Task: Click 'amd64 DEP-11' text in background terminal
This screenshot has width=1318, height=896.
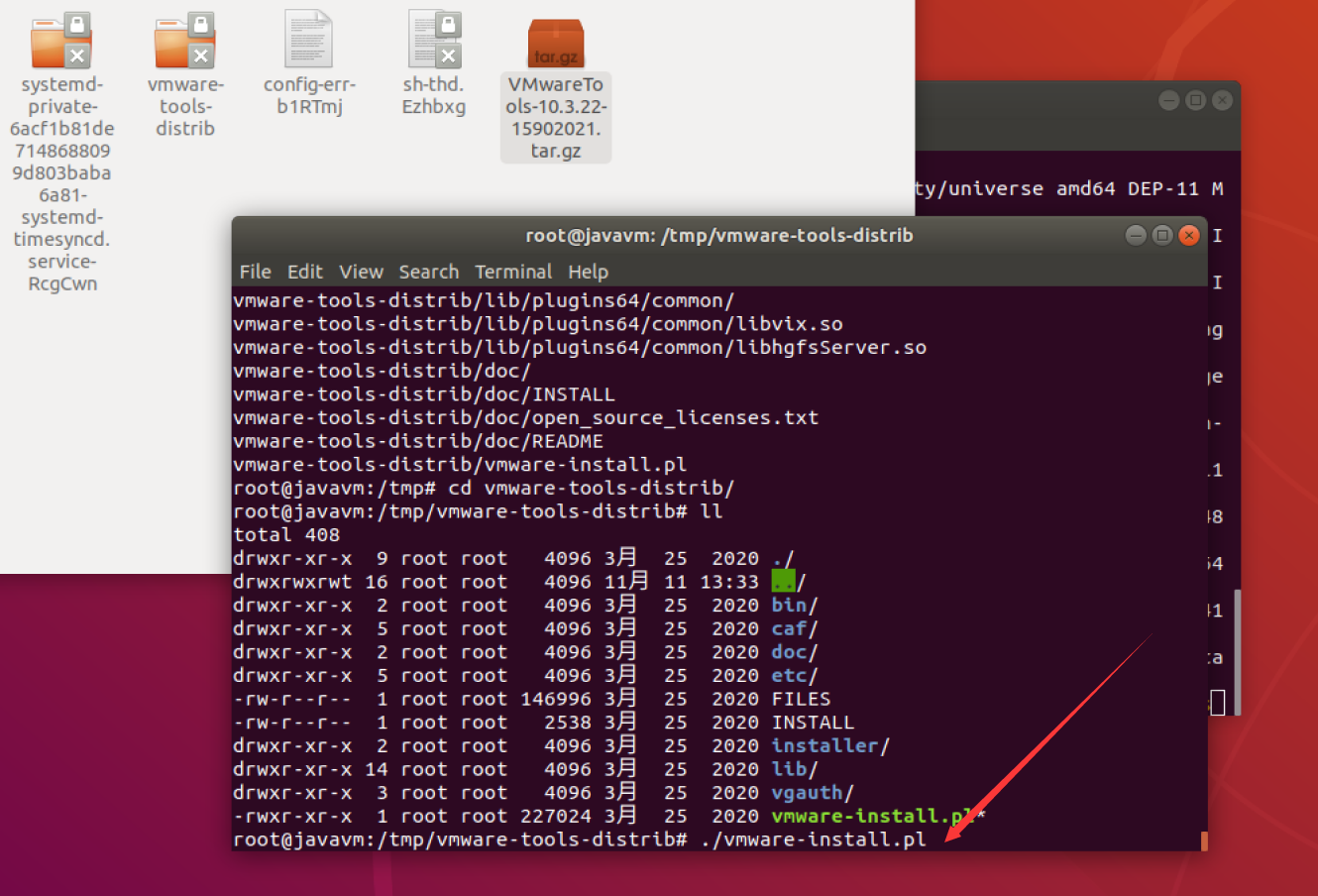Action: point(1128,188)
